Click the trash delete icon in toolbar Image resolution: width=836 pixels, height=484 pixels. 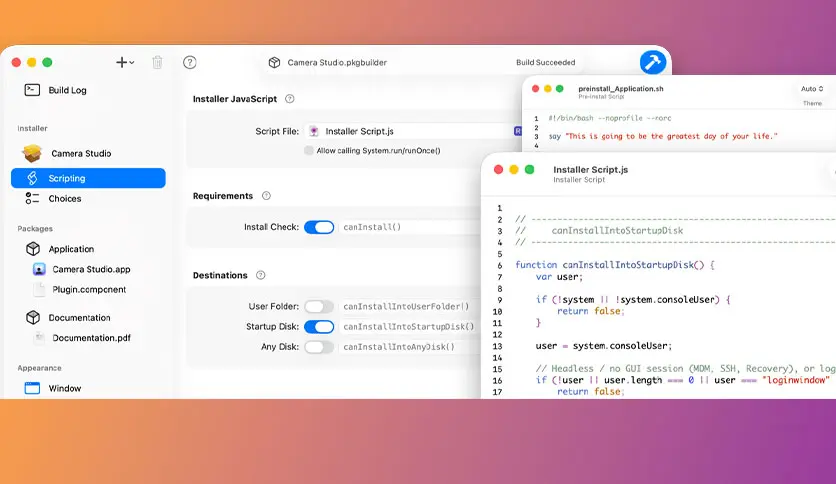click(157, 62)
